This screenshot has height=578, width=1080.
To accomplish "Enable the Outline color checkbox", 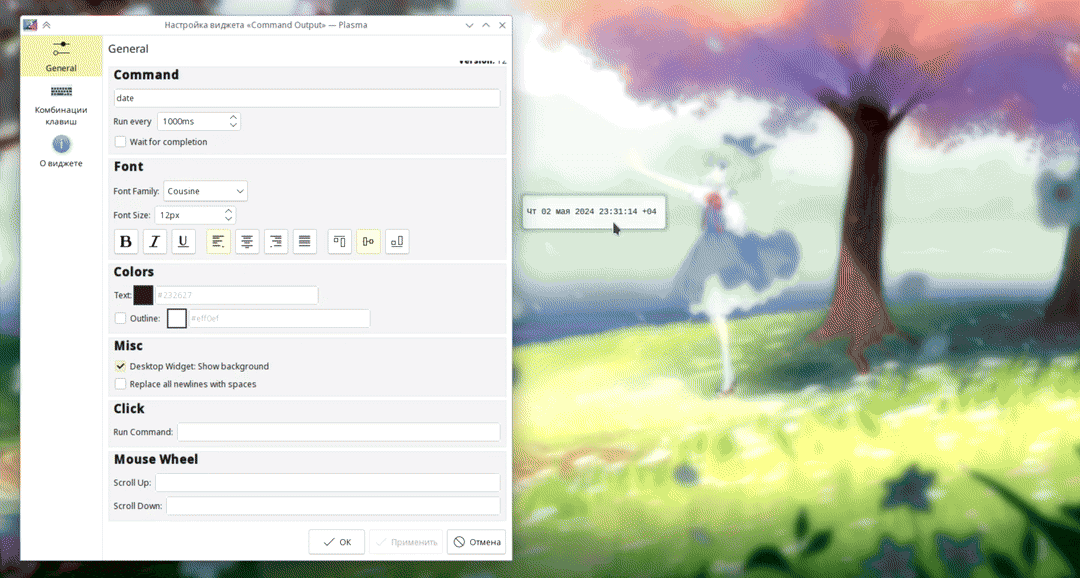I will (x=121, y=318).
